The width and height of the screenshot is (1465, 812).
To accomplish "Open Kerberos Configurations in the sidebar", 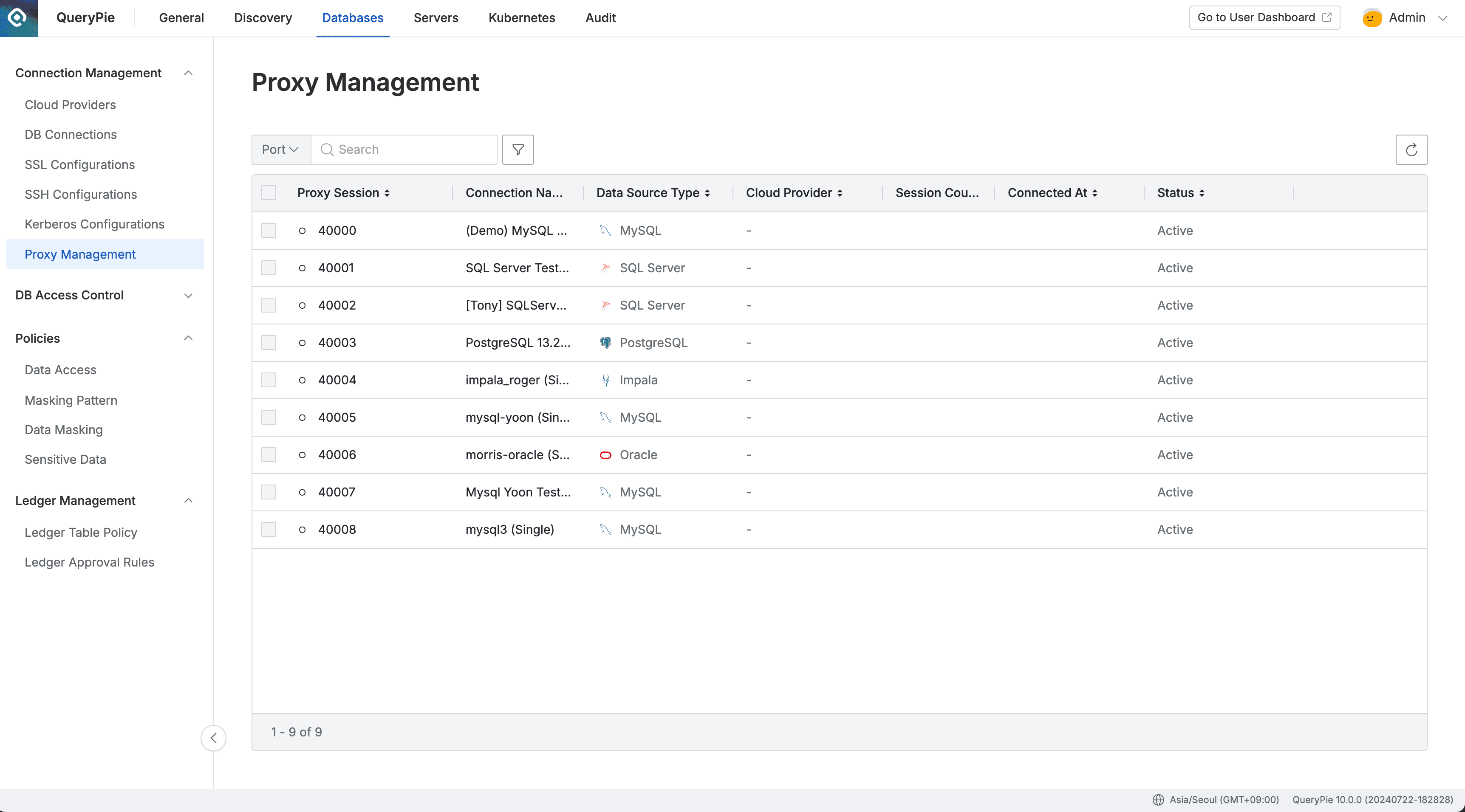I will point(94,224).
